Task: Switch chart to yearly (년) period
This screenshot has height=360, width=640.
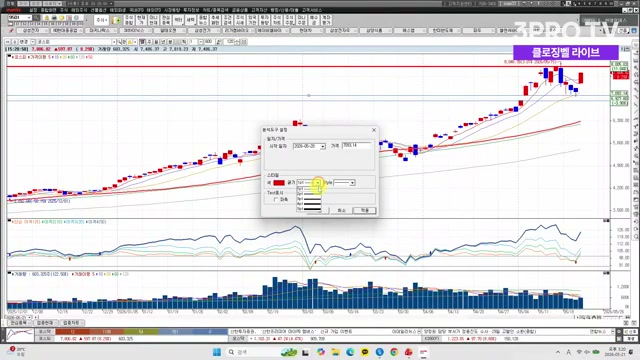Action: point(163,42)
